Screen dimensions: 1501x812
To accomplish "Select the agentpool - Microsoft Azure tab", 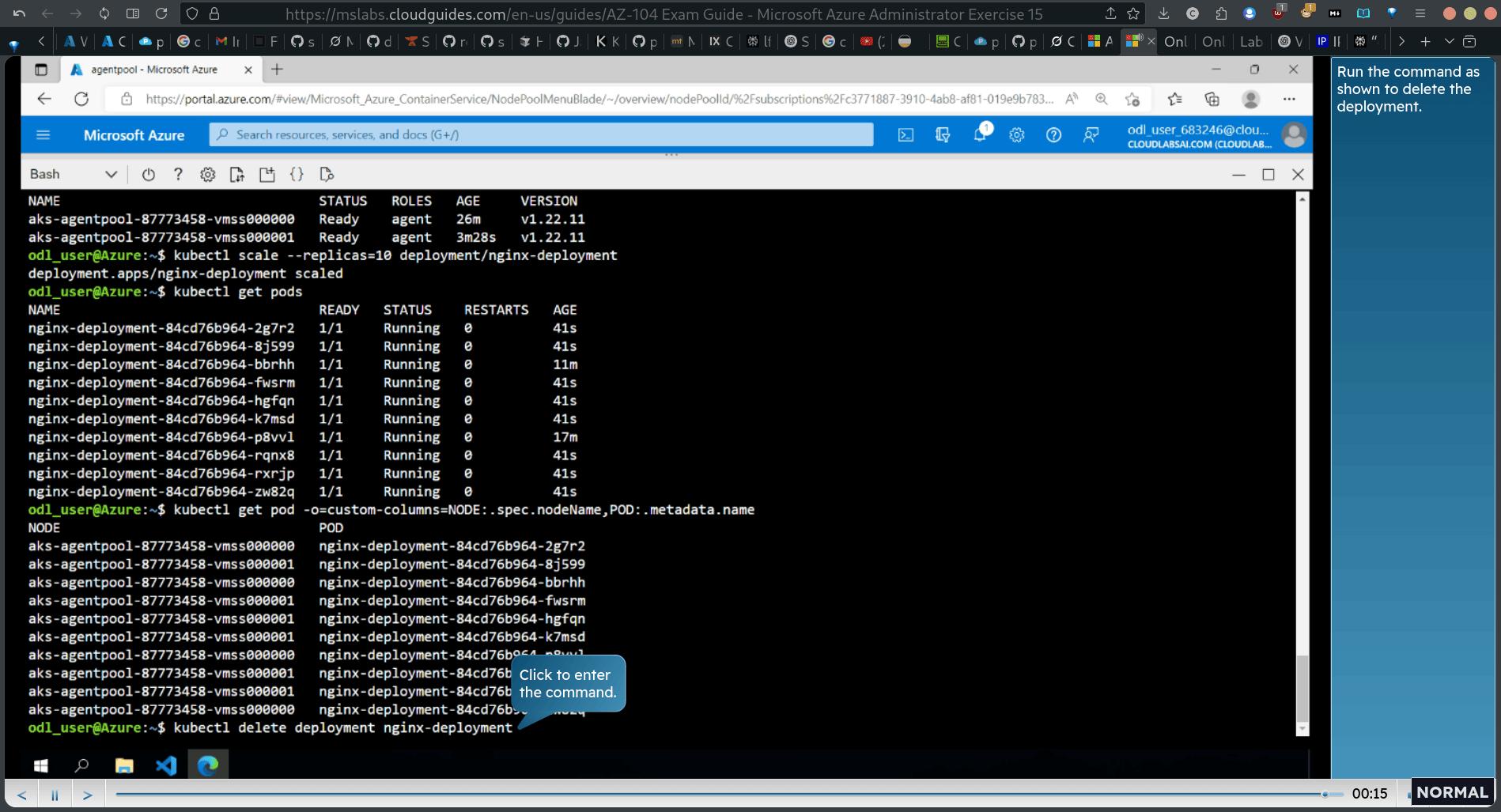I will click(154, 70).
